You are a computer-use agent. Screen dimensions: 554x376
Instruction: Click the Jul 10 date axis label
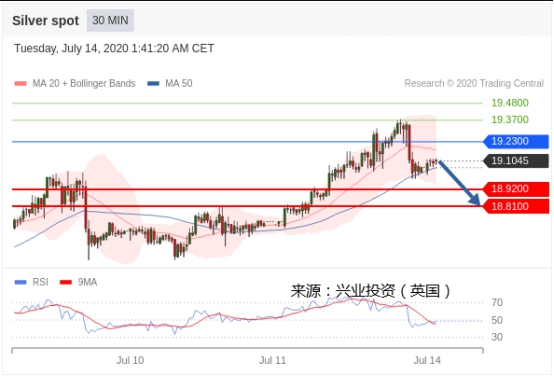tap(130, 360)
